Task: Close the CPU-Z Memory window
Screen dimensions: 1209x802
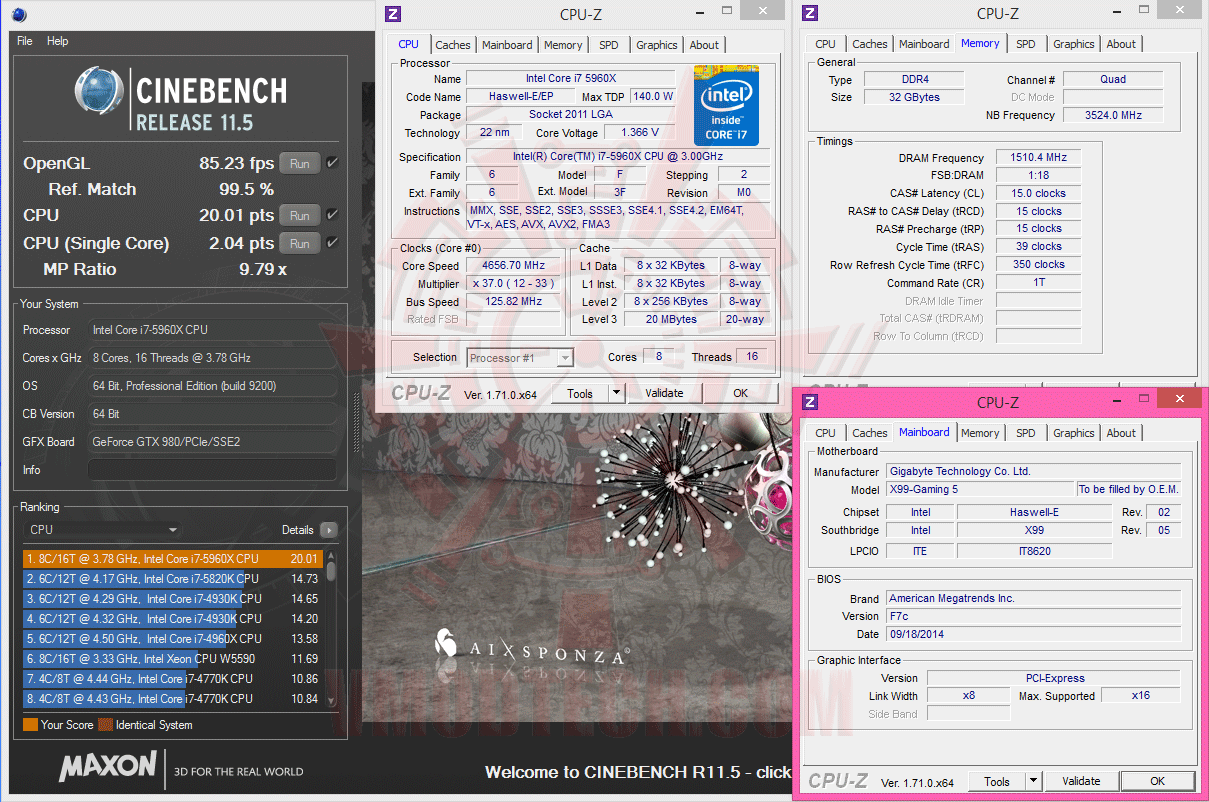Action: [1182, 11]
